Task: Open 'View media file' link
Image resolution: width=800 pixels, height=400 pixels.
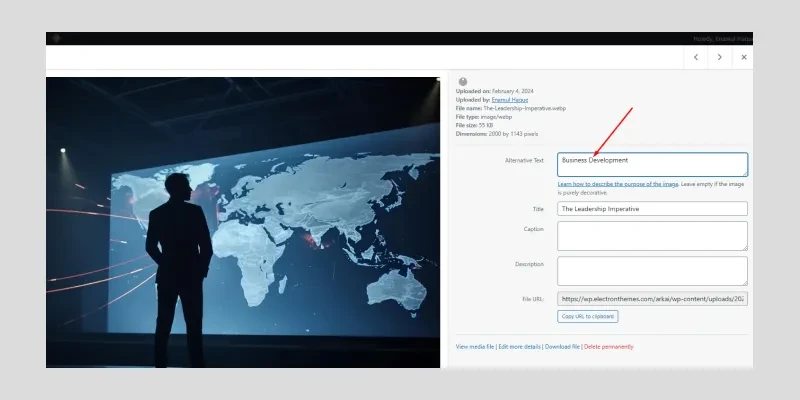Action: [475, 347]
